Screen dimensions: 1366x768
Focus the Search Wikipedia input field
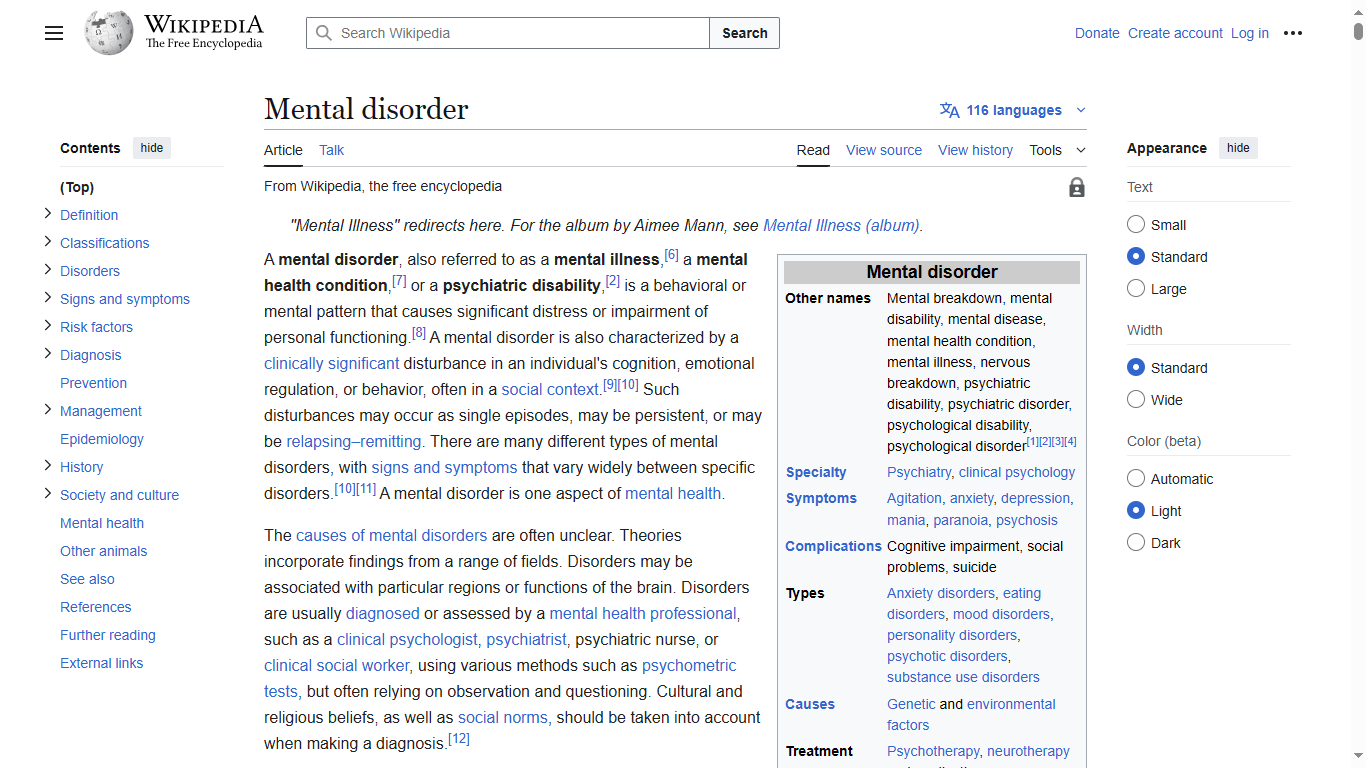[508, 33]
